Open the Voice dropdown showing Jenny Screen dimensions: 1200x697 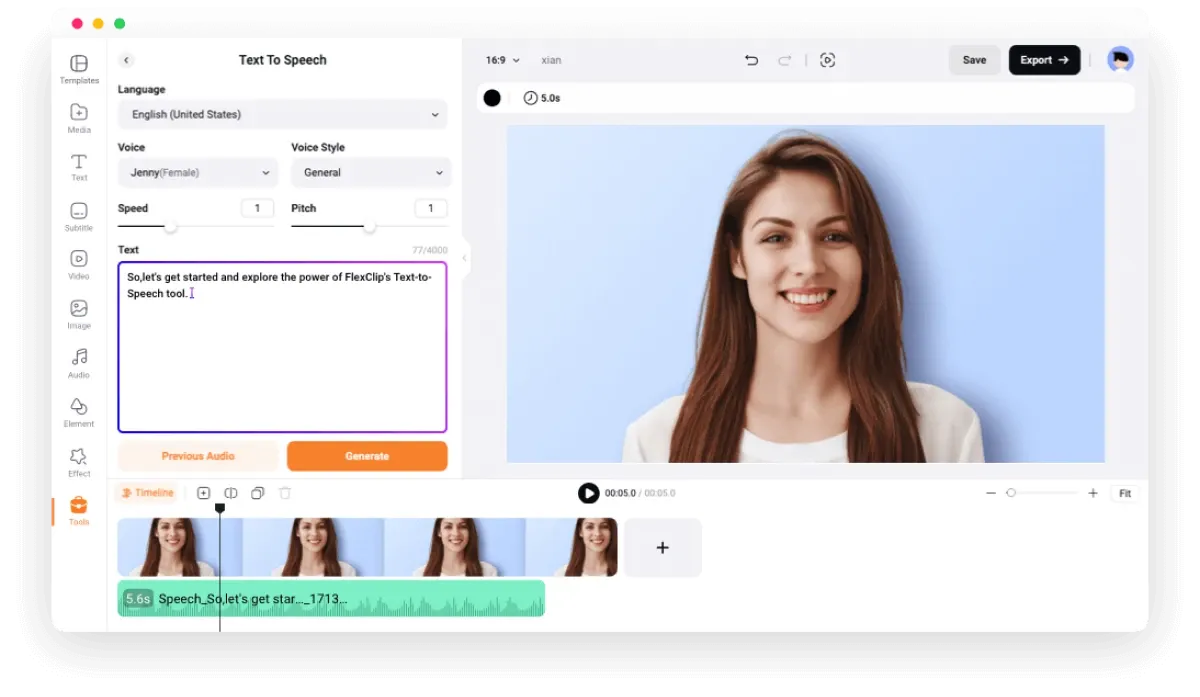198,173
